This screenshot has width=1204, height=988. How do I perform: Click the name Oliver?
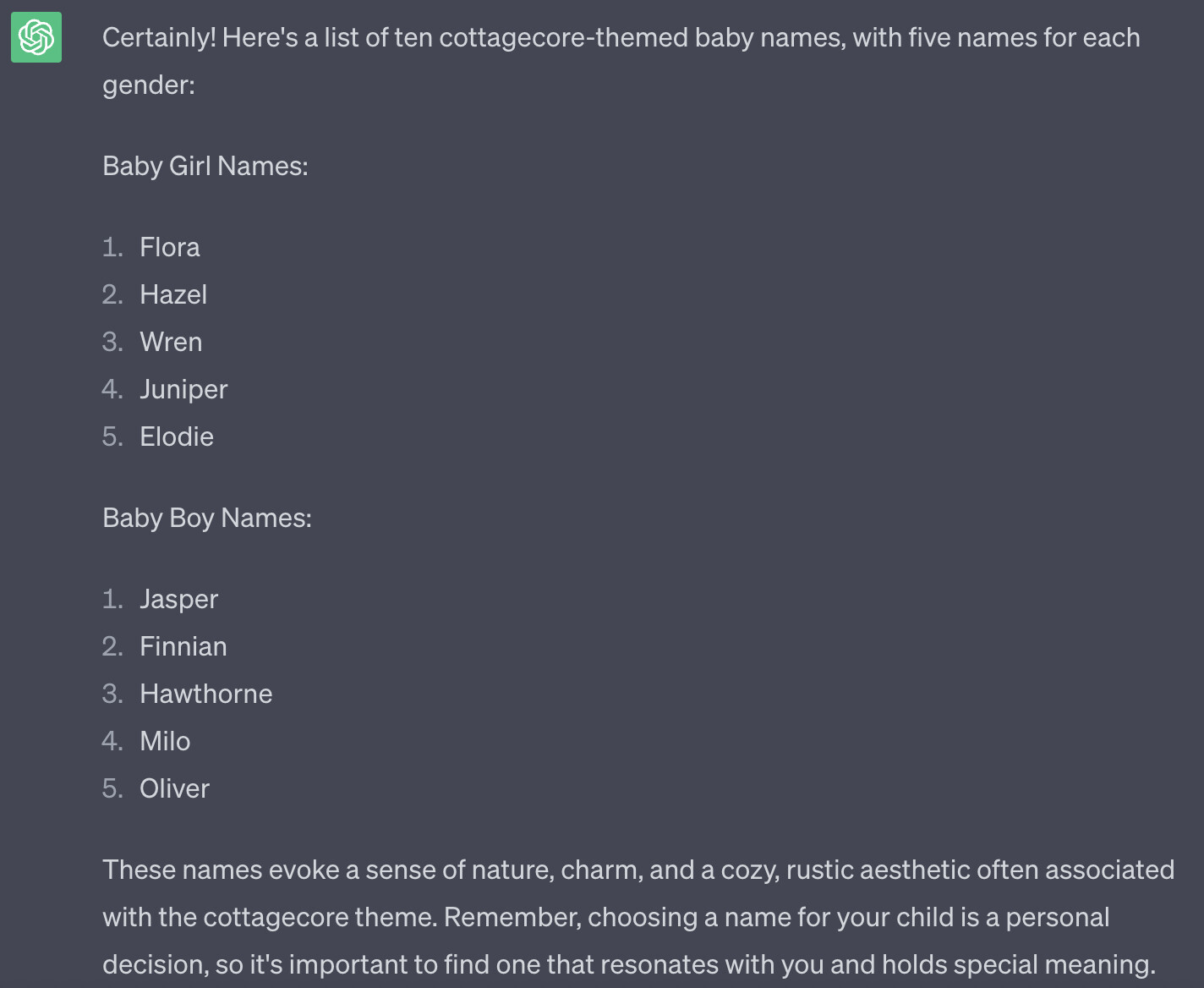[174, 788]
